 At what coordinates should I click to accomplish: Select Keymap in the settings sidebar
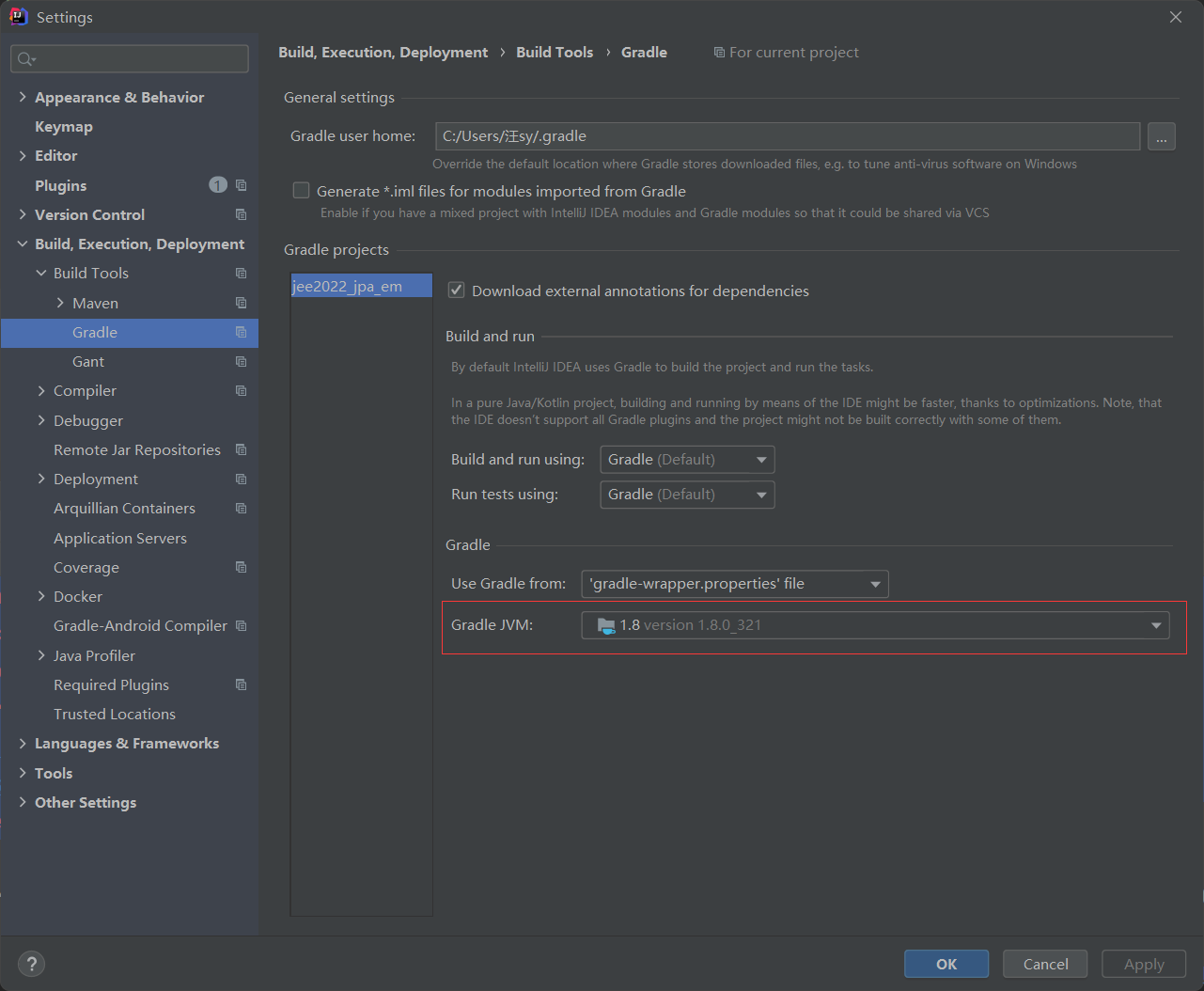tap(64, 126)
